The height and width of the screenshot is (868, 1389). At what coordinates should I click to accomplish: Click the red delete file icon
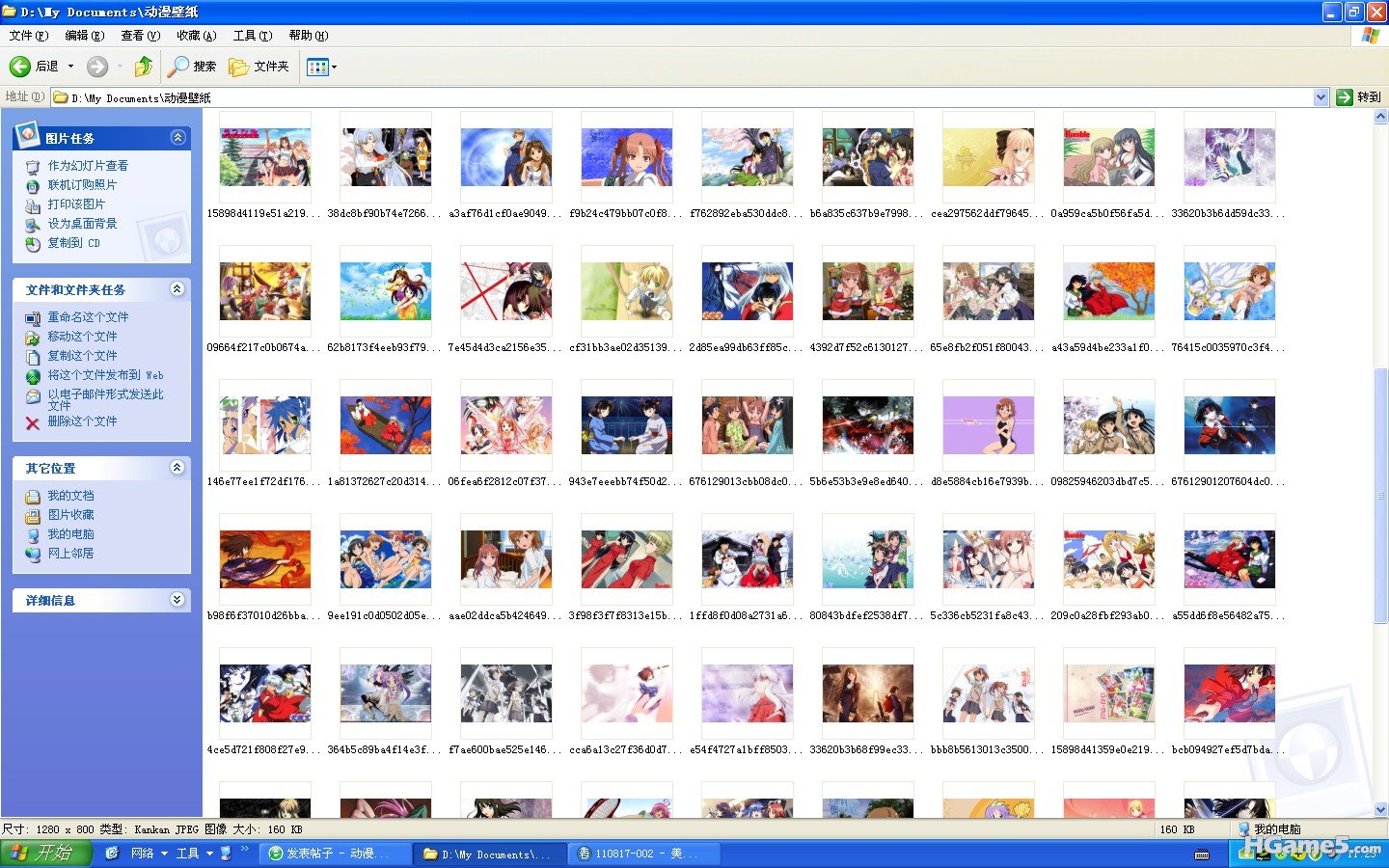pyautogui.click(x=32, y=422)
